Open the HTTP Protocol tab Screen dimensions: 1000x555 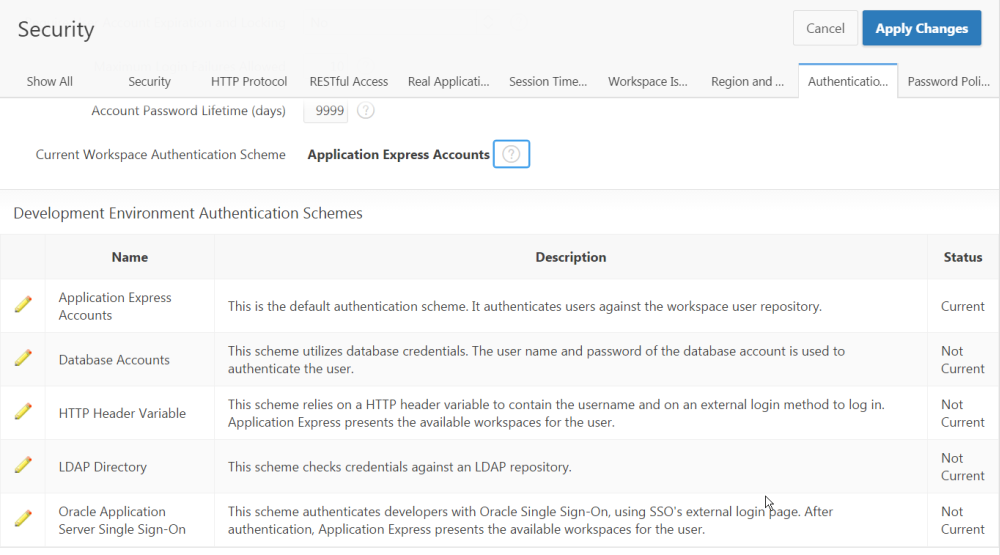tap(249, 82)
